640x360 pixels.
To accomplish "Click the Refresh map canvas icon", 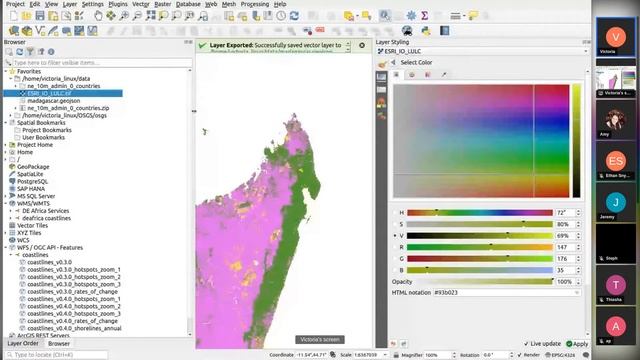I will (x=294, y=16).
